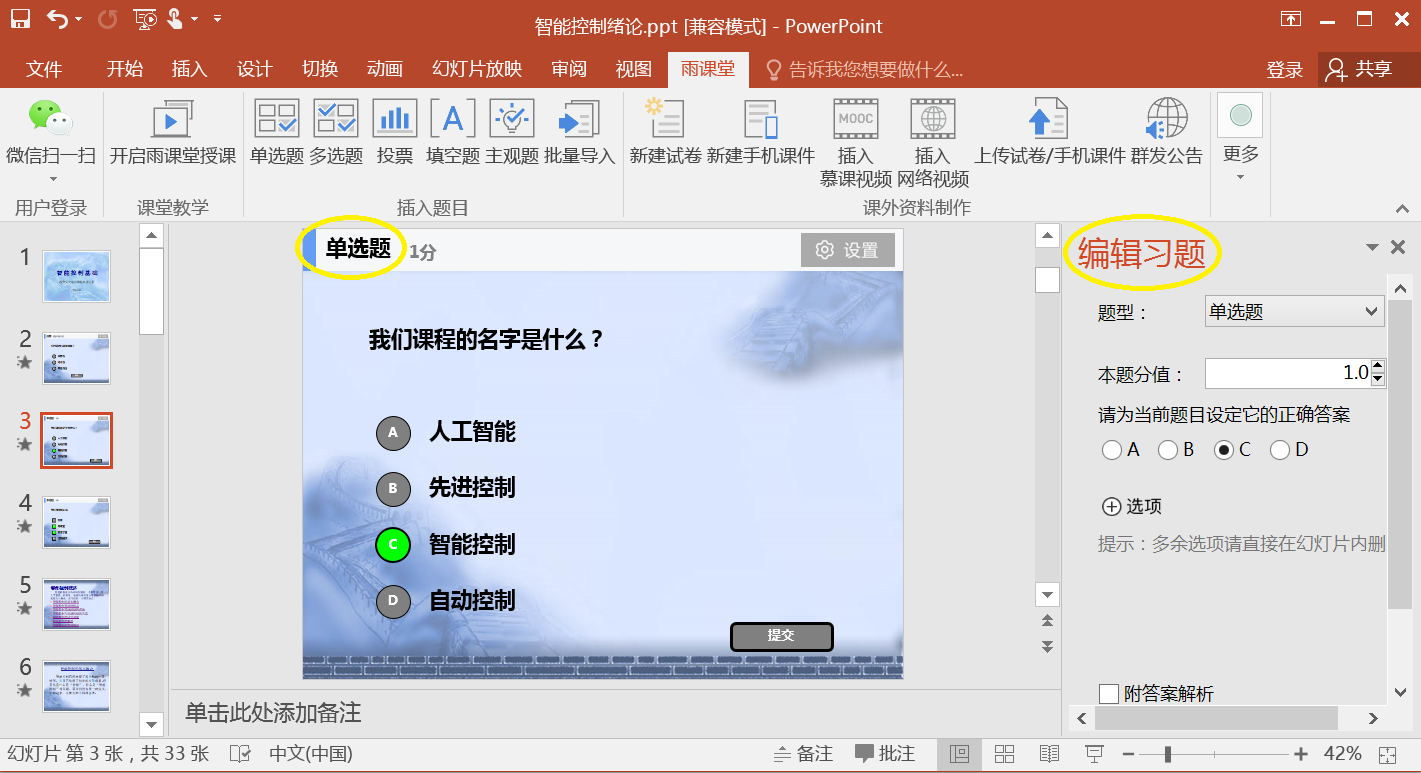Click option B circle on the slide
1421x773 pixels.
coord(393,488)
